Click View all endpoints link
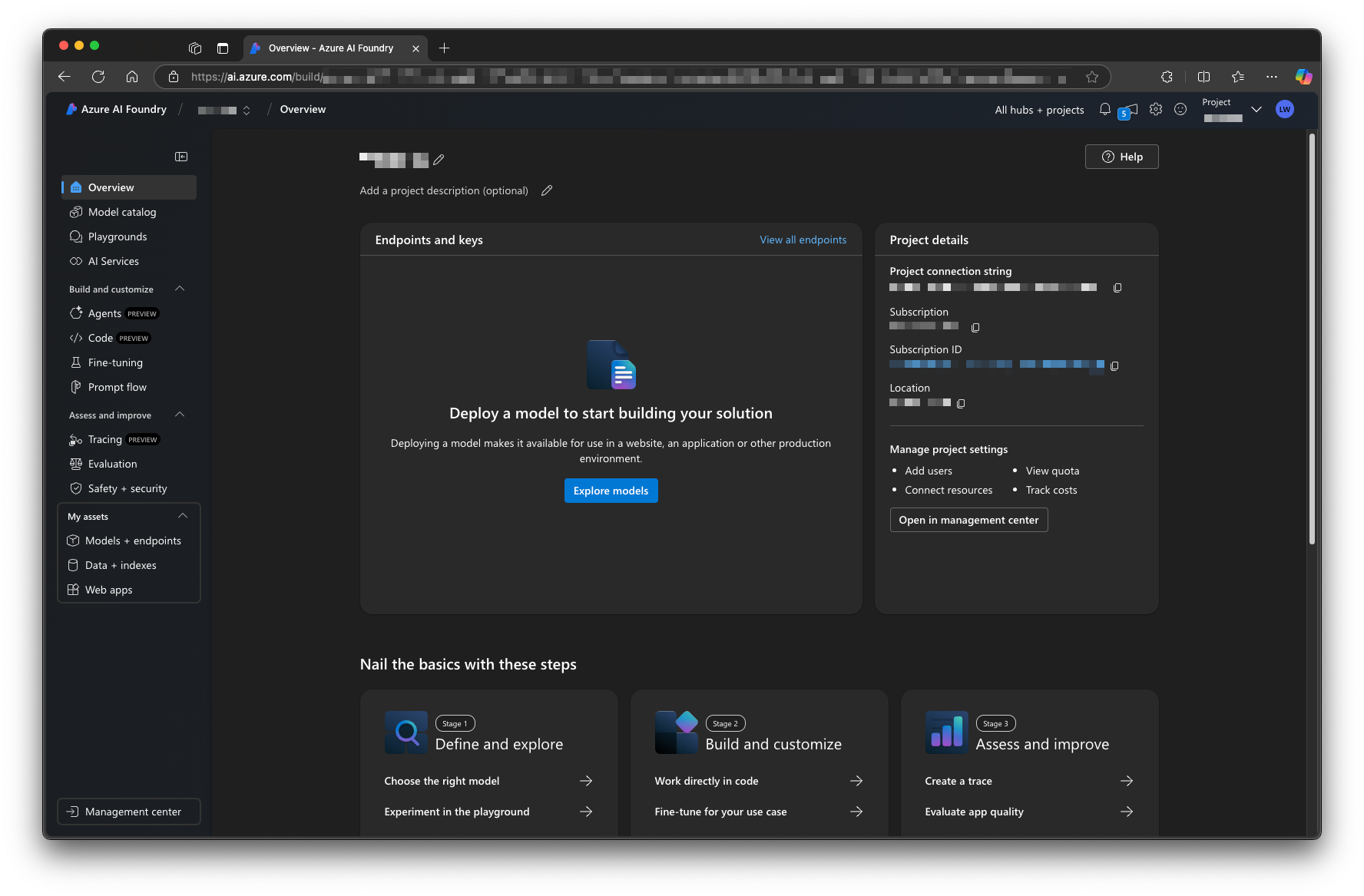The width and height of the screenshot is (1364, 896). 803,240
